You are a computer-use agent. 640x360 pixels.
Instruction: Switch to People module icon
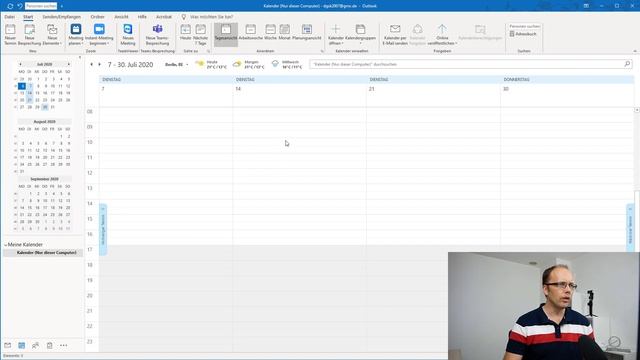tap(36, 345)
